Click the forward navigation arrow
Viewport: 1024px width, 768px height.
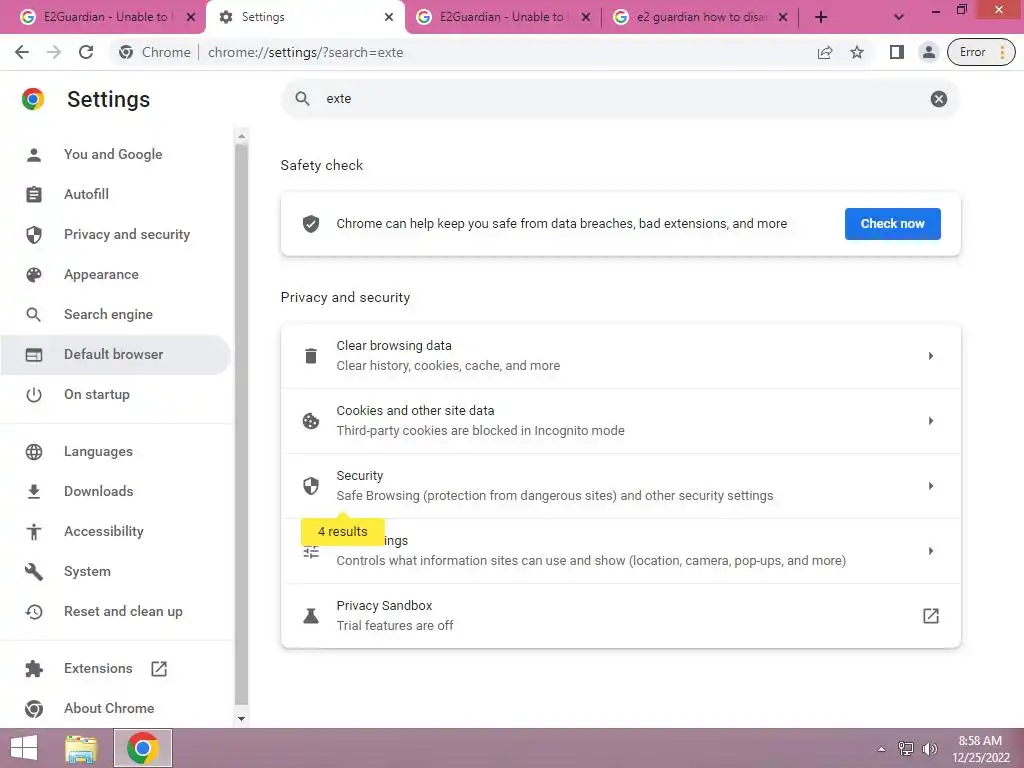click(x=54, y=52)
